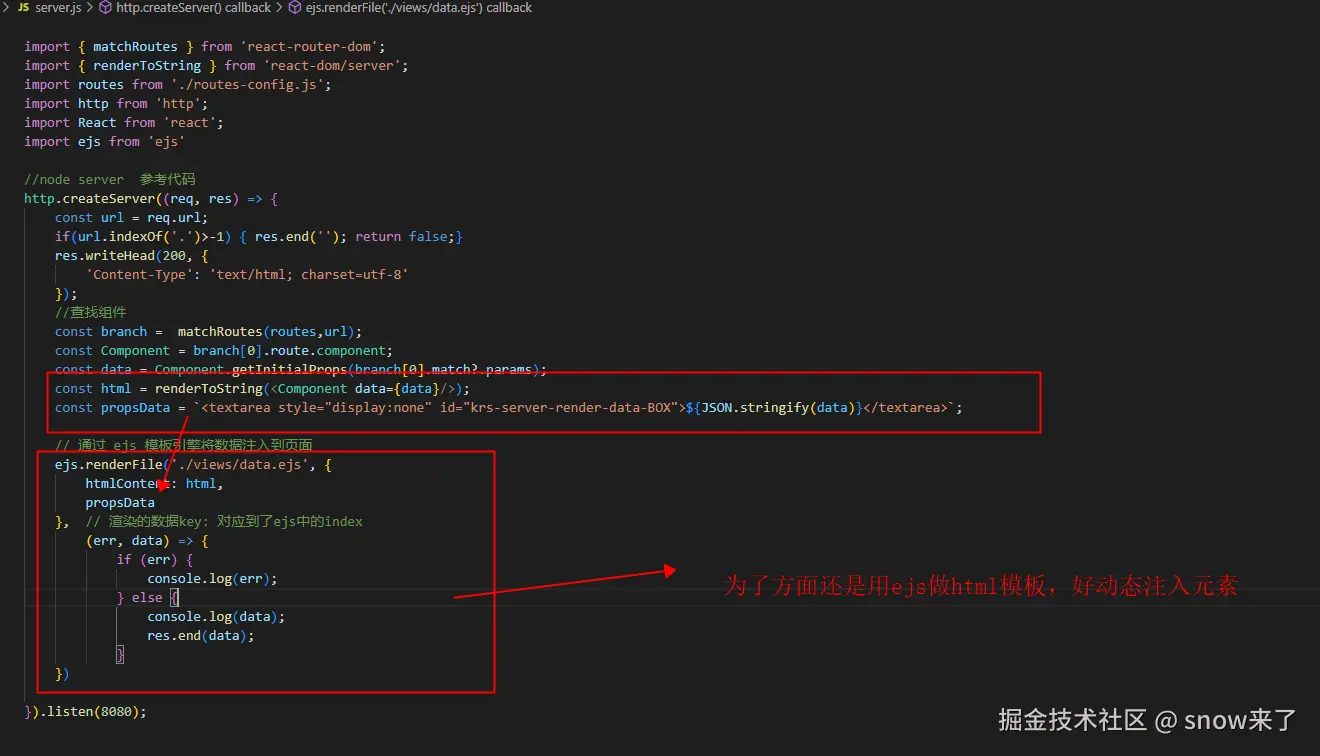
Task: Click const html renderToString line
Action: coord(262,389)
